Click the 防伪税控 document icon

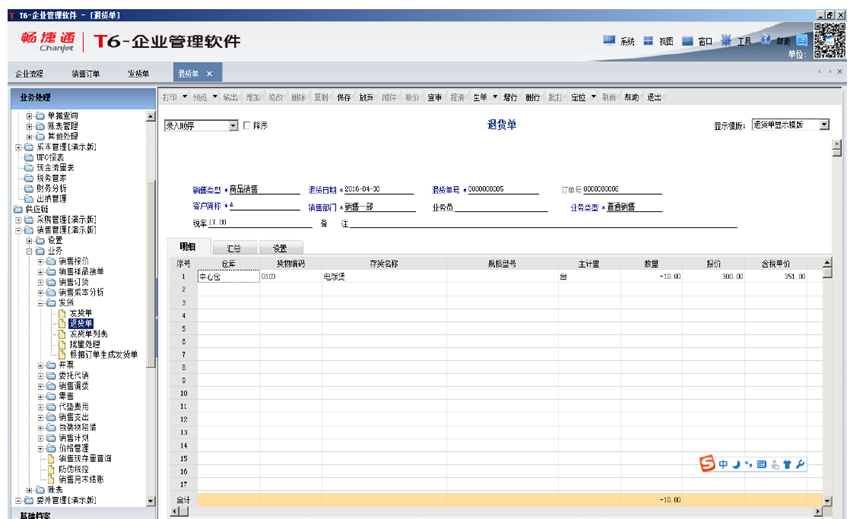coord(51,469)
